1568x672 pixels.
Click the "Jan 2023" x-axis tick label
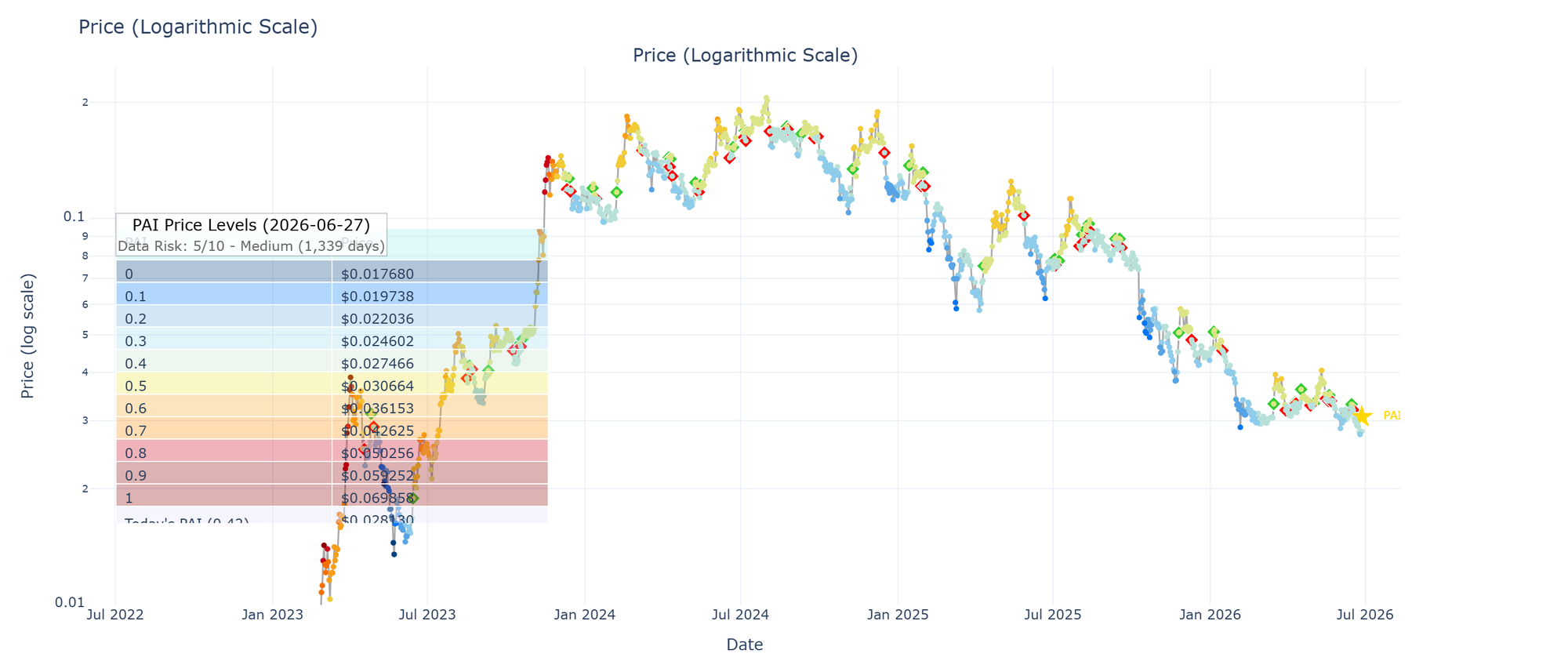click(x=272, y=615)
